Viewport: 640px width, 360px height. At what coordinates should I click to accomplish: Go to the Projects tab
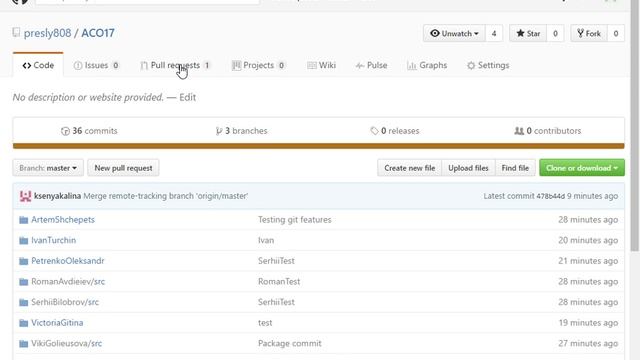258,65
